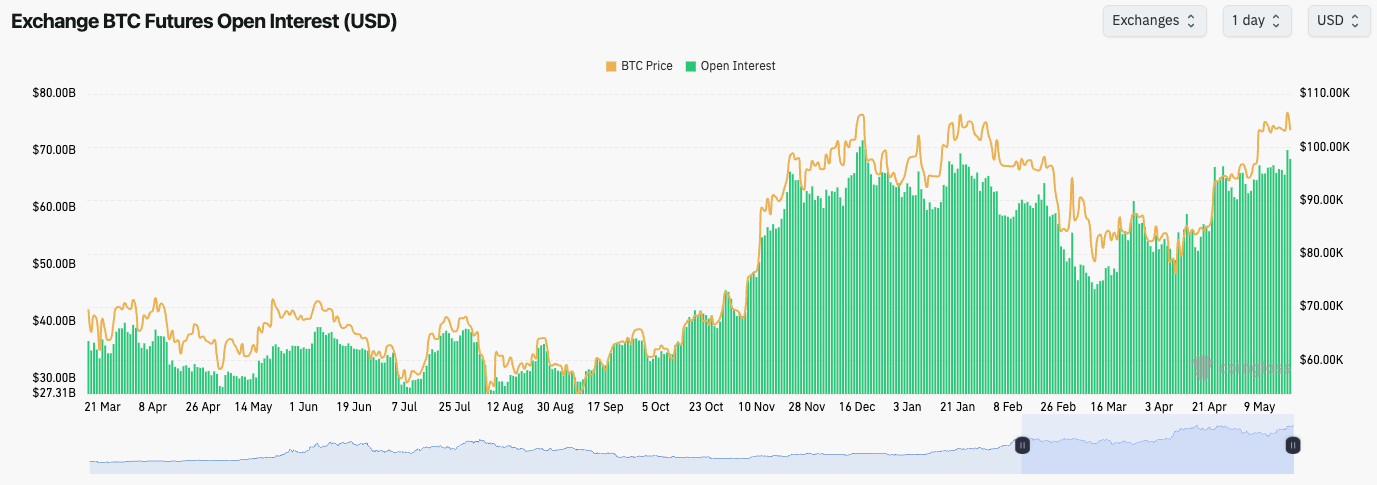Select the chart title heading text
The image size is (1377, 485).
pyautogui.click(x=204, y=22)
